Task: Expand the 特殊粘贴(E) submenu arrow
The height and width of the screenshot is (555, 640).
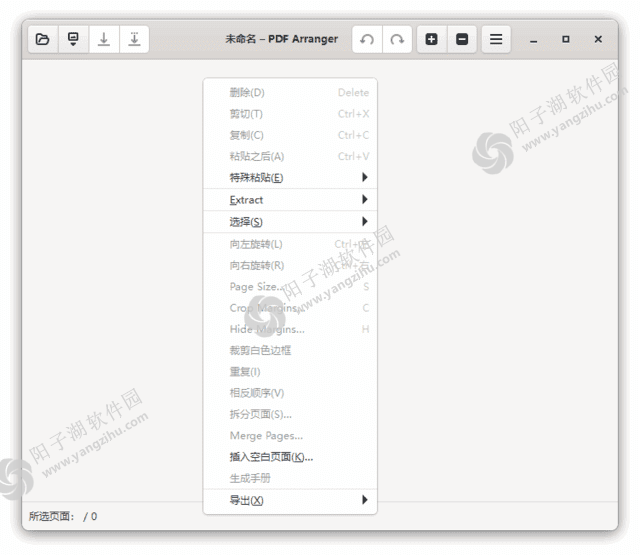Action: [364, 177]
